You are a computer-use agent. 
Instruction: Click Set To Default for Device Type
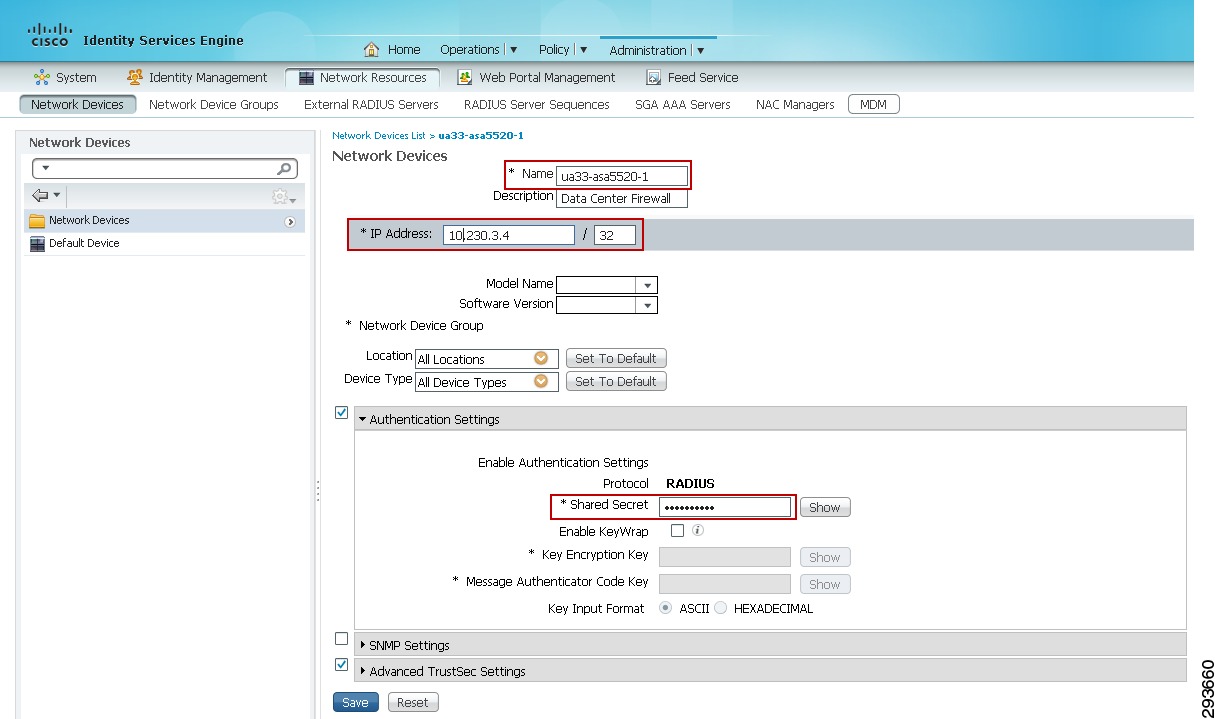point(616,381)
